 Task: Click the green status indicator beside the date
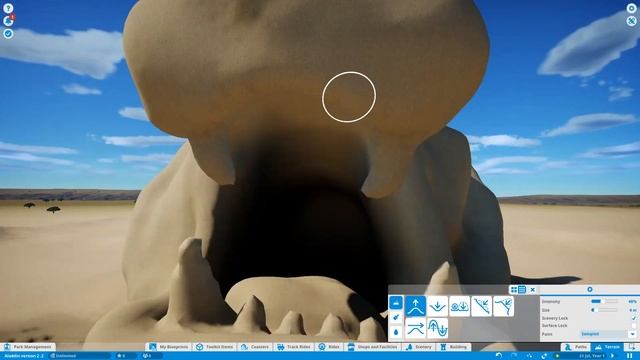558,356
